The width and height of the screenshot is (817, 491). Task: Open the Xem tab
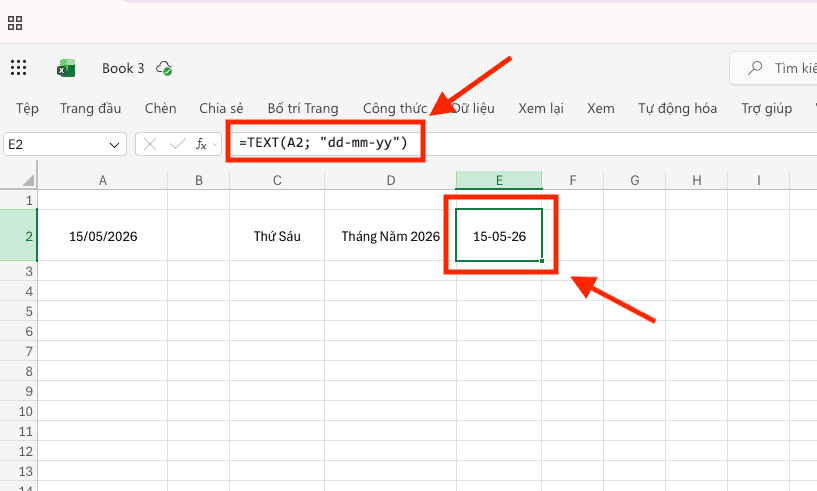tap(601, 108)
